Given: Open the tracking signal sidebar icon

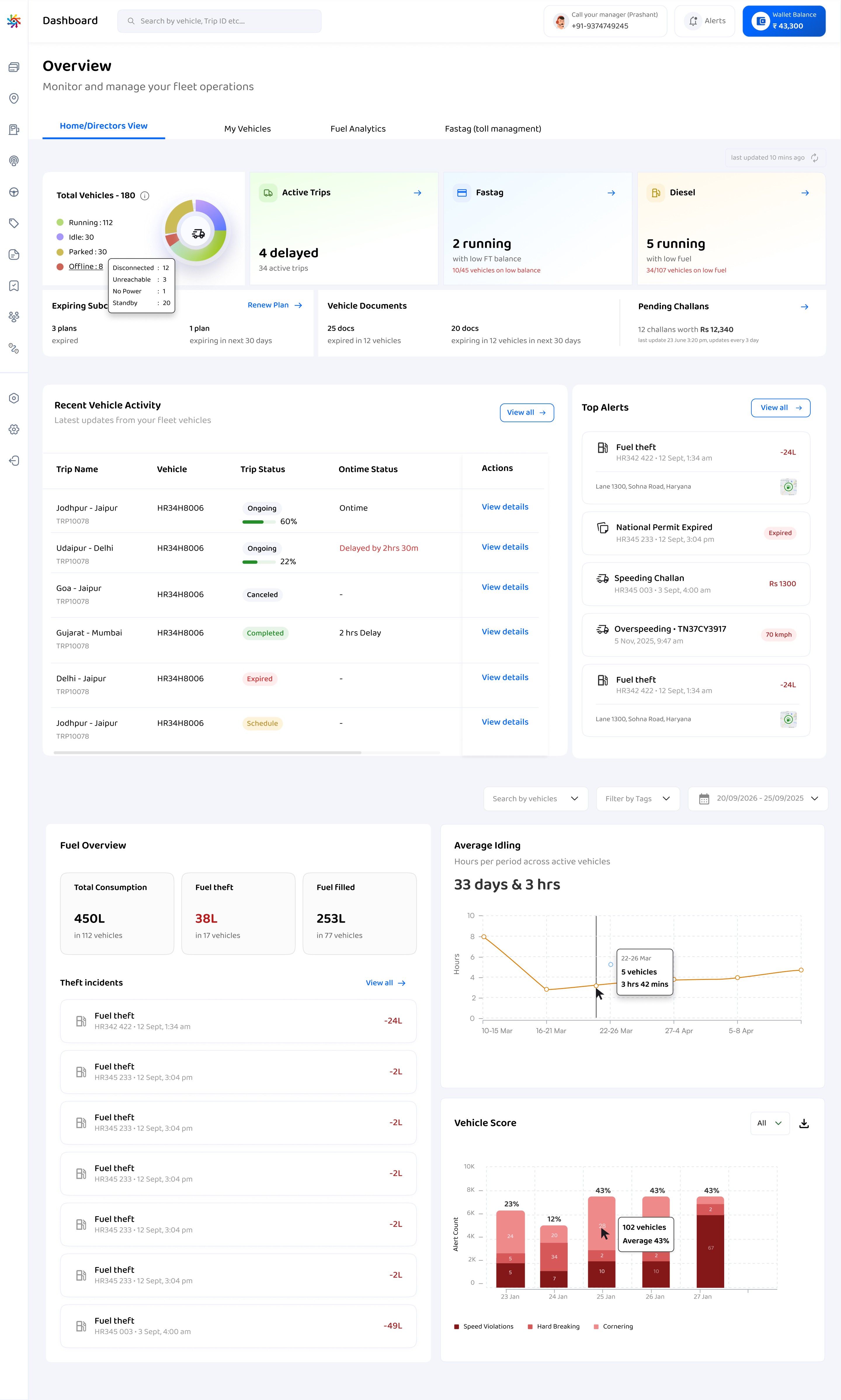Looking at the screenshot, I should click(14, 161).
